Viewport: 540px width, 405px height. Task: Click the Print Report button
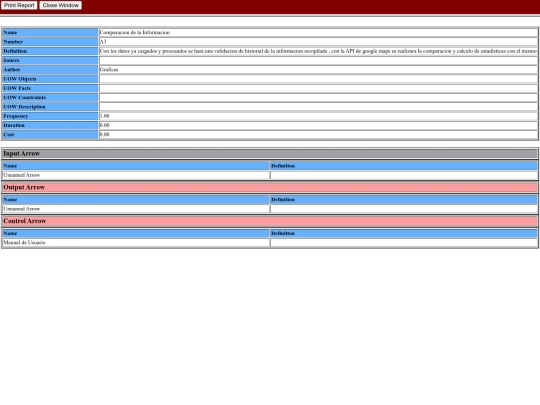click(19, 6)
